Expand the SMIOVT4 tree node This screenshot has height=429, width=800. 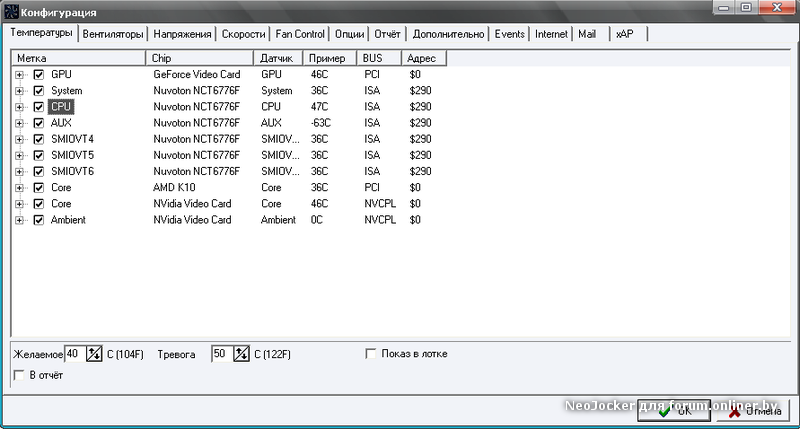pyautogui.click(x=19, y=140)
